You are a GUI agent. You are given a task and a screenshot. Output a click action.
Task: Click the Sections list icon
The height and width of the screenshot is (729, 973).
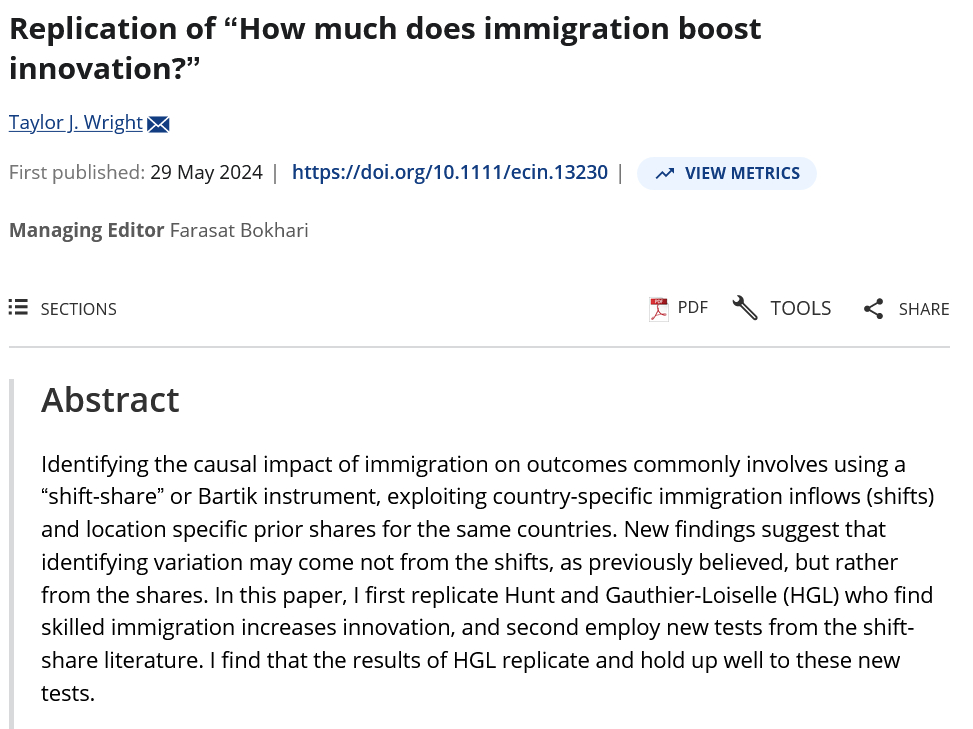tap(18, 308)
